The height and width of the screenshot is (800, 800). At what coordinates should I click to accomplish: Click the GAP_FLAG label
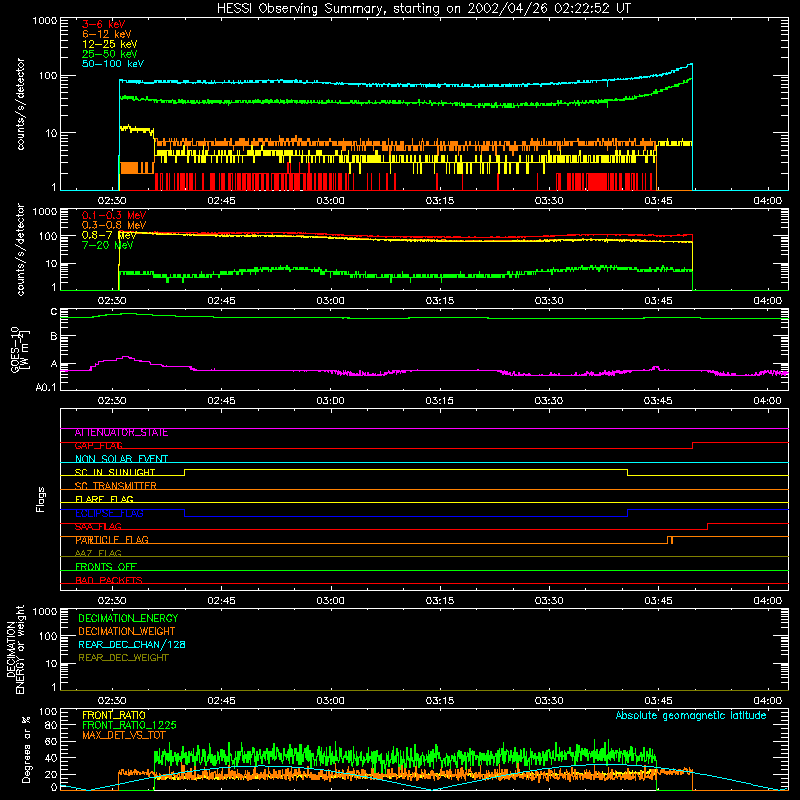(98, 446)
